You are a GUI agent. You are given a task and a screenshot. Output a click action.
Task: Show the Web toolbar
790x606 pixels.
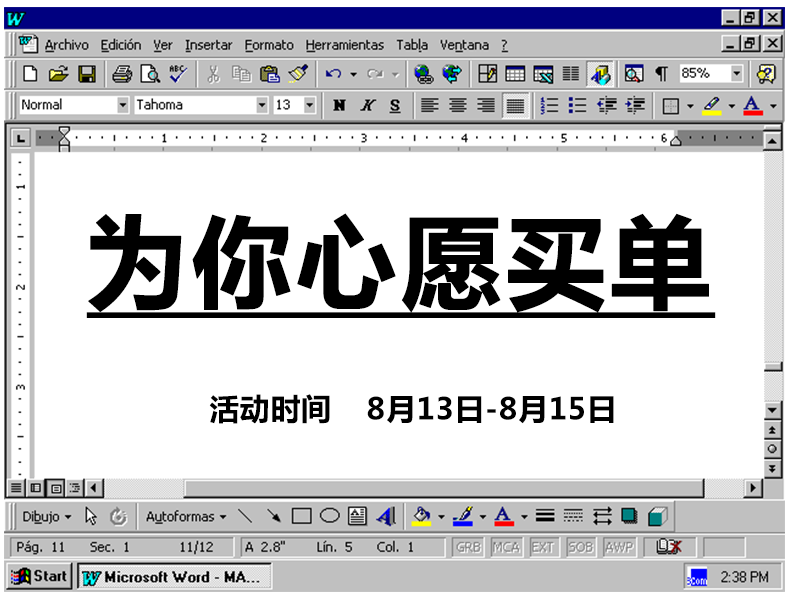452,75
